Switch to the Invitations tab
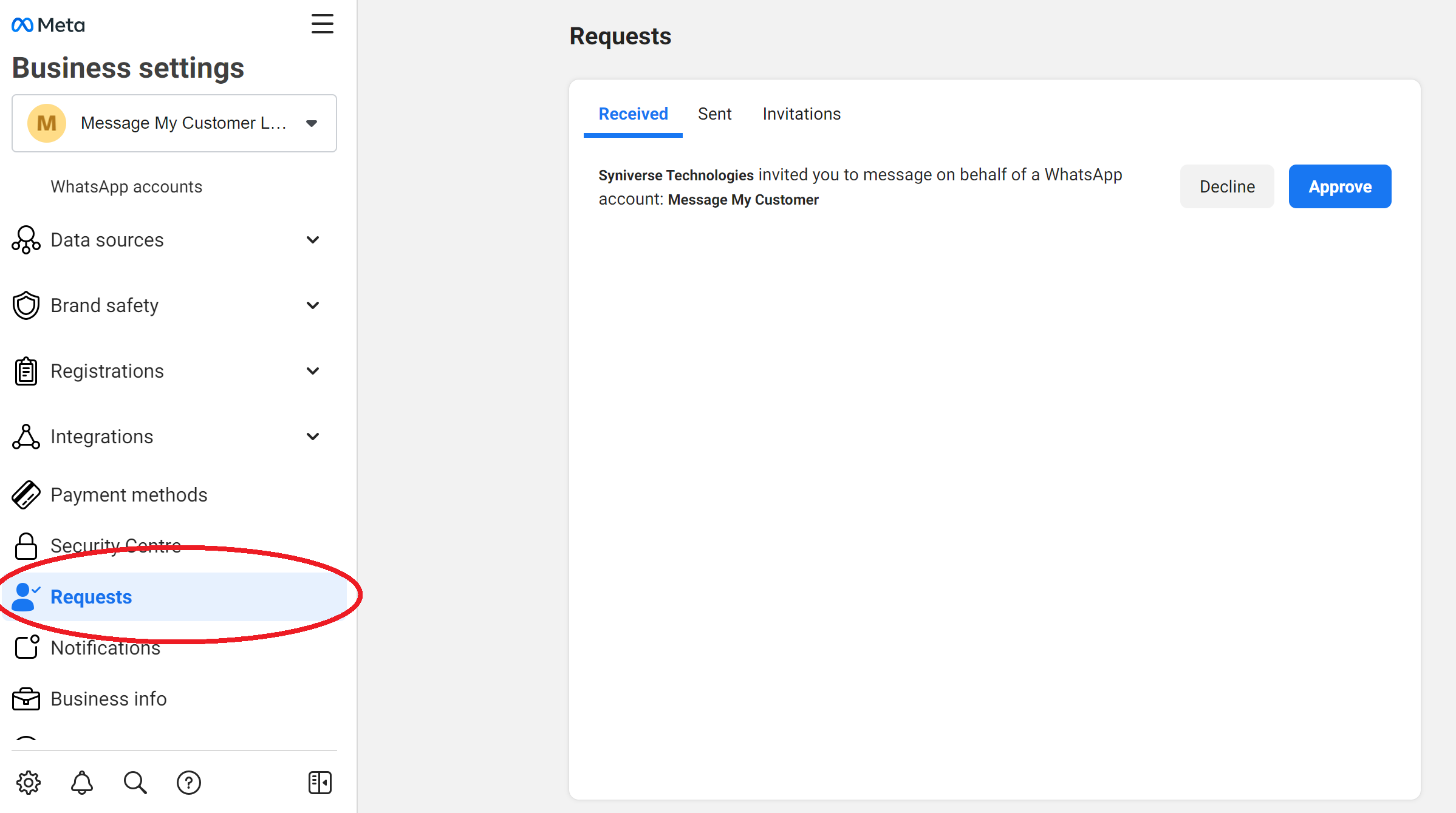This screenshot has width=1456, height=813. (801, 114)
